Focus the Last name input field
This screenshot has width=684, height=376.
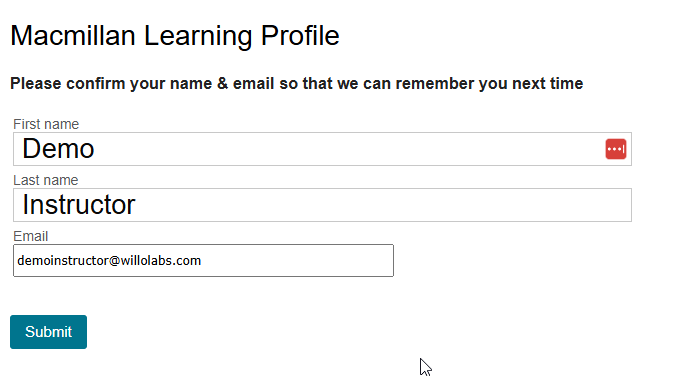click(322, 205)
